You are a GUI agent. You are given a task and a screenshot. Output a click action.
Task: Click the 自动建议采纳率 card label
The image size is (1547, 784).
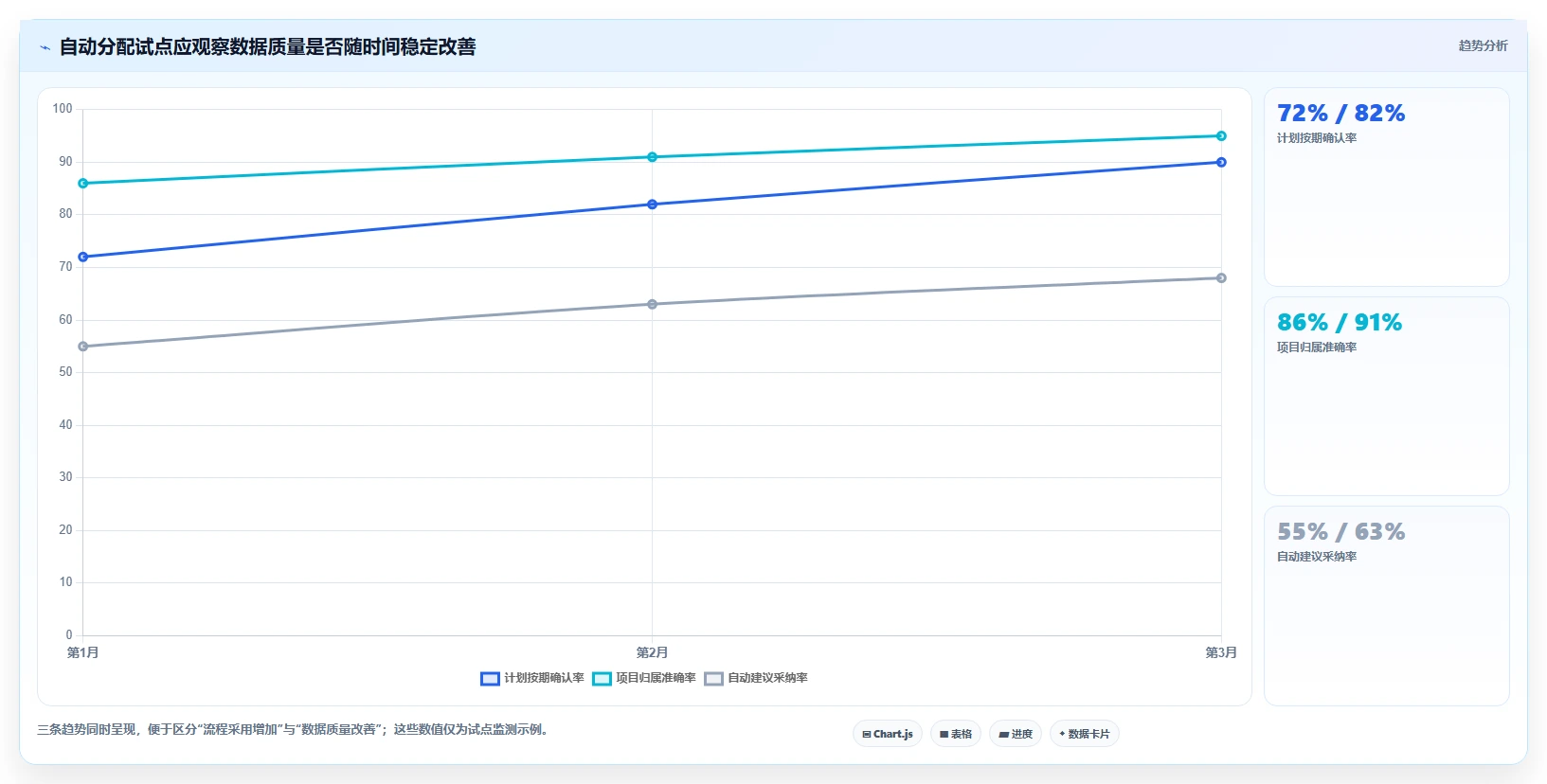(x=1317, y=557)
